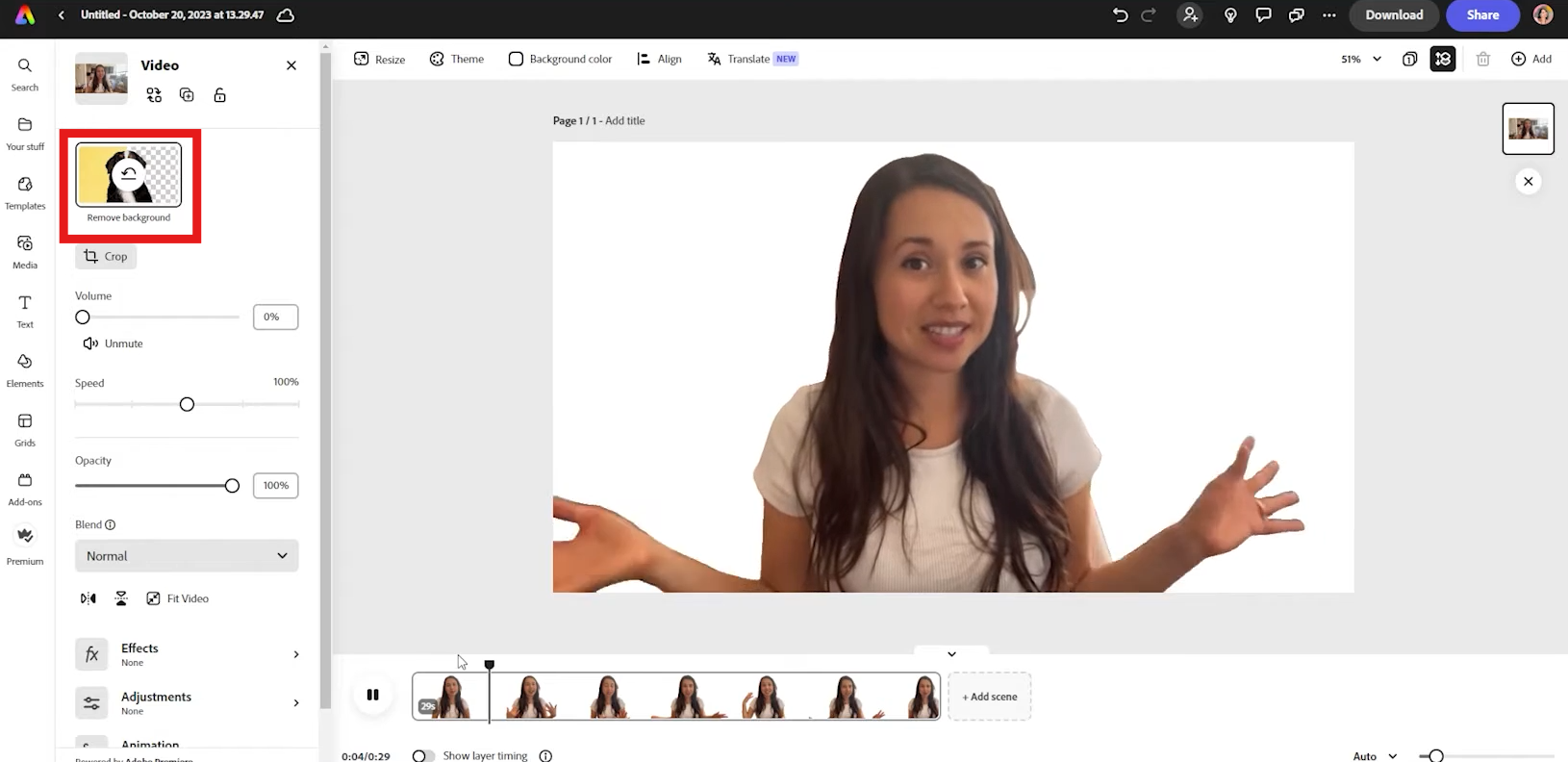Open the Align options
Image resolution: width=1568 pixels, height=762 pixels.
coord(659,59)
